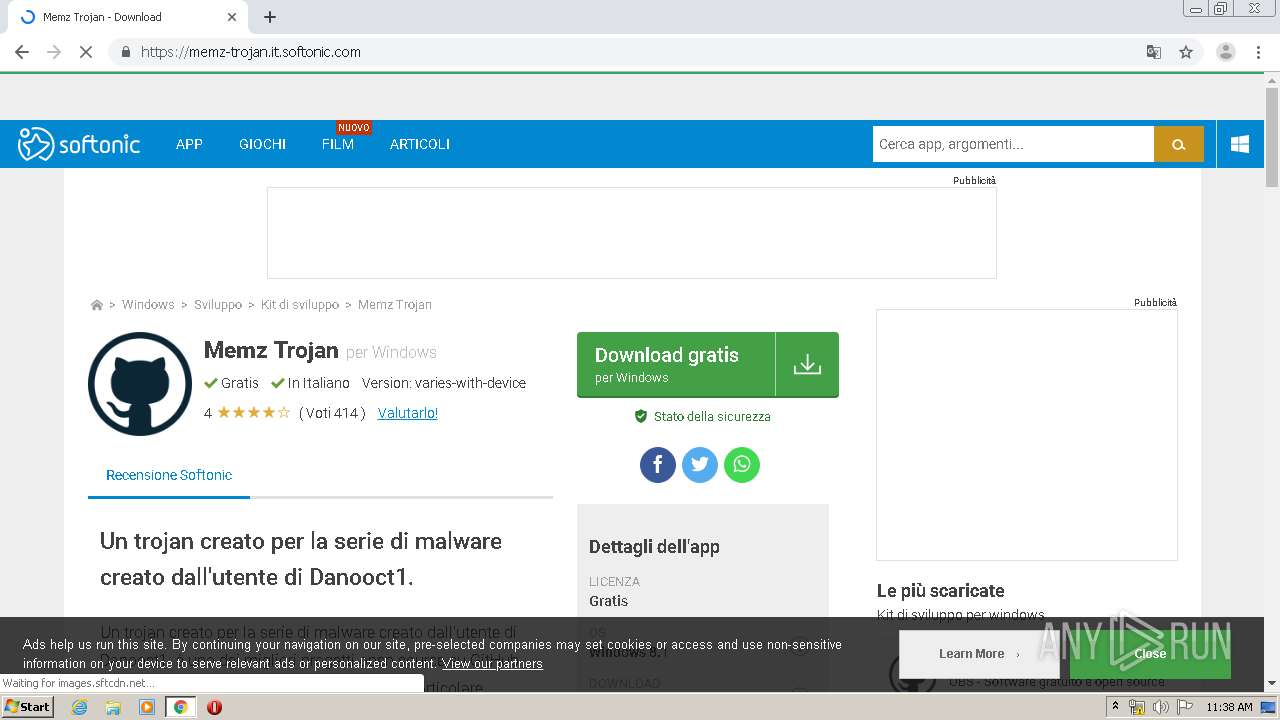
Task: Click the Le più scaricate heading
Action: (940, 591)
